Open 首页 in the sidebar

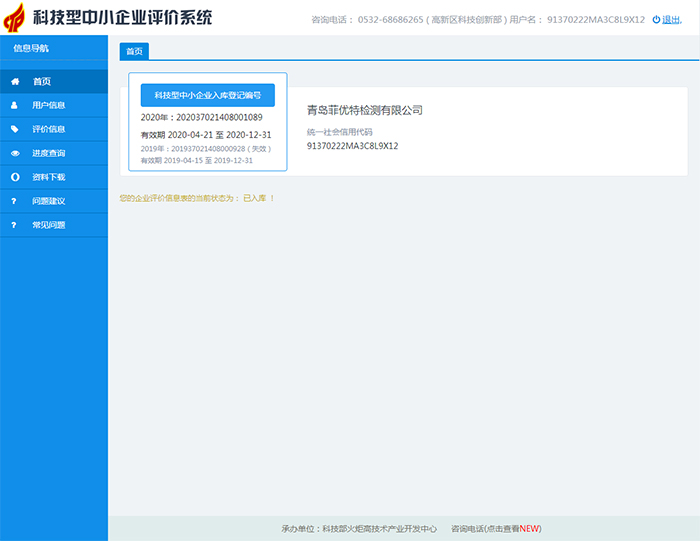click(x=54, y=82)
